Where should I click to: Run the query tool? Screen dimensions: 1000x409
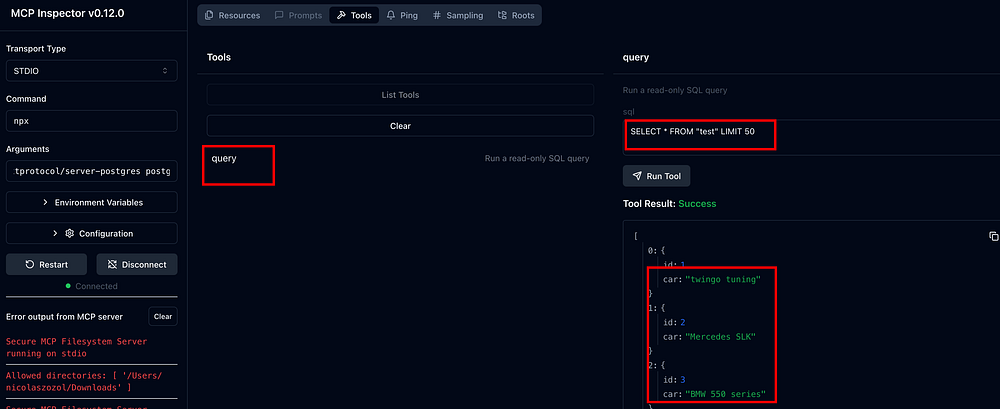point(656,175)
